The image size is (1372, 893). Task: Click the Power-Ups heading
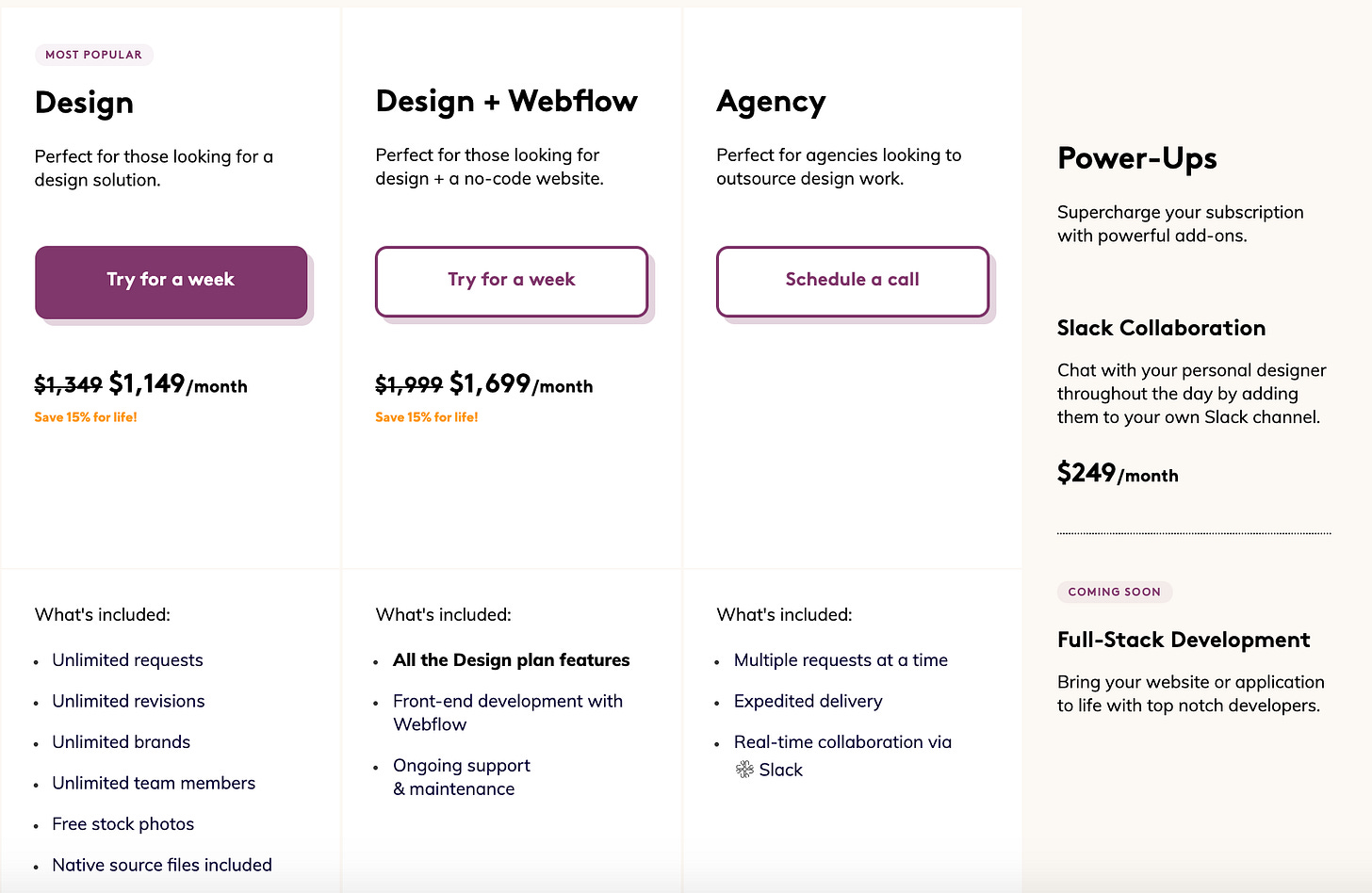1137,158
